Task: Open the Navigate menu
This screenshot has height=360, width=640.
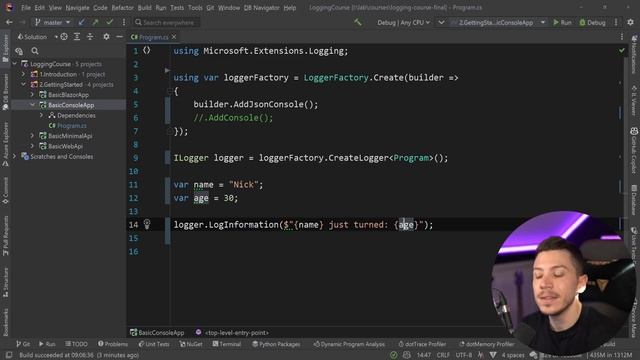Action: (x=77, y=8)
